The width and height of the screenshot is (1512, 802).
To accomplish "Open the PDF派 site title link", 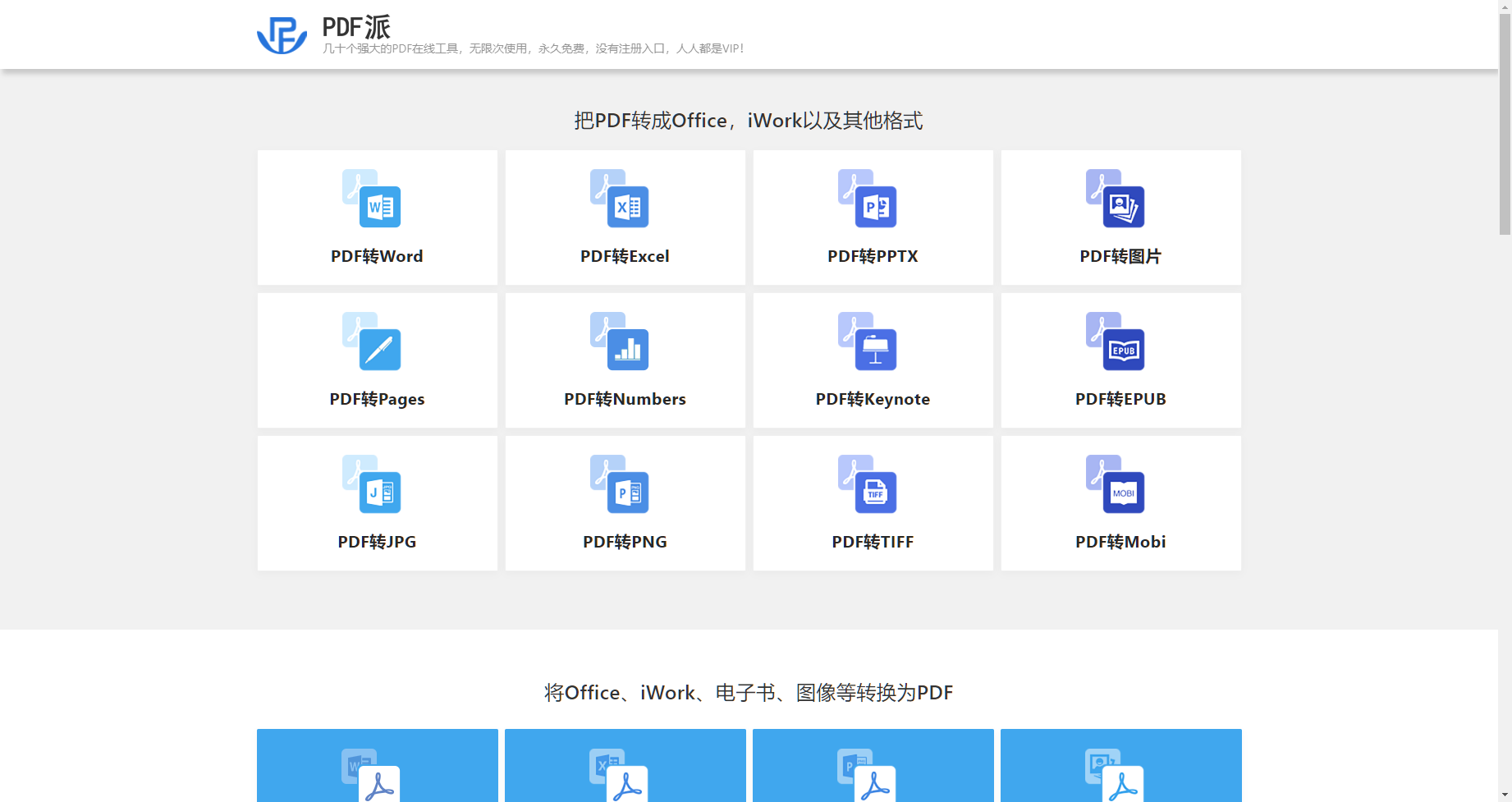I will click(x=356, y=27).
